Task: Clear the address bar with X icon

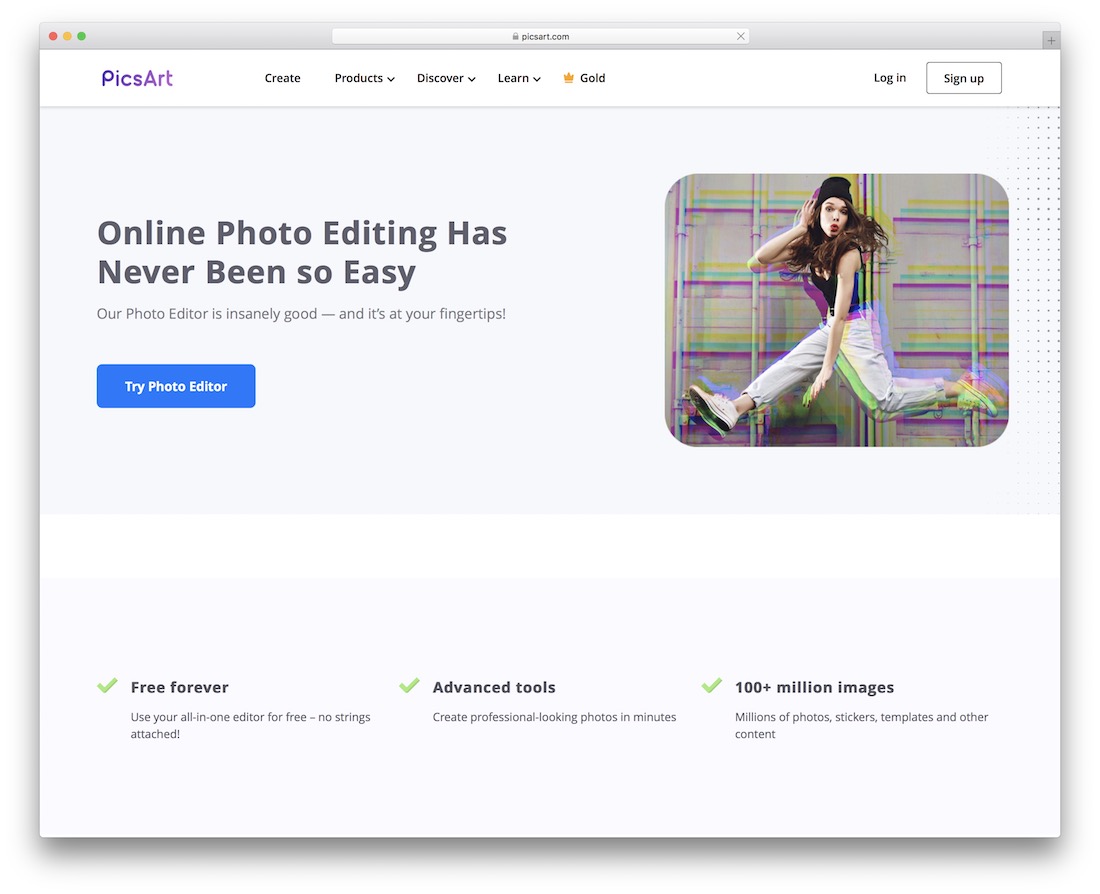Action: point(740,36)
